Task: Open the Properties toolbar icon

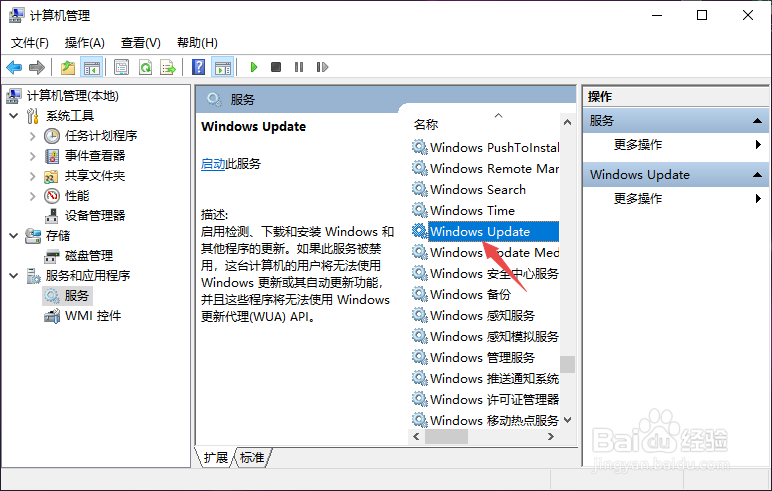Action: (122, 67)
